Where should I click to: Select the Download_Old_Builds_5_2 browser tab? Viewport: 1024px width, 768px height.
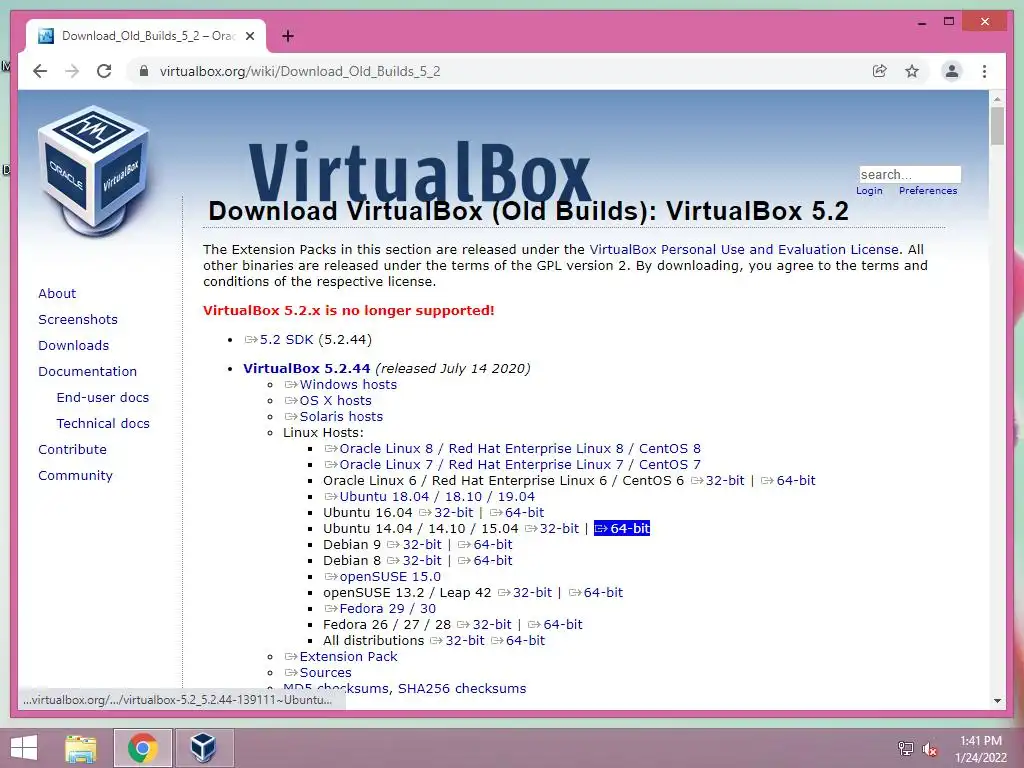tap(146, 36)
